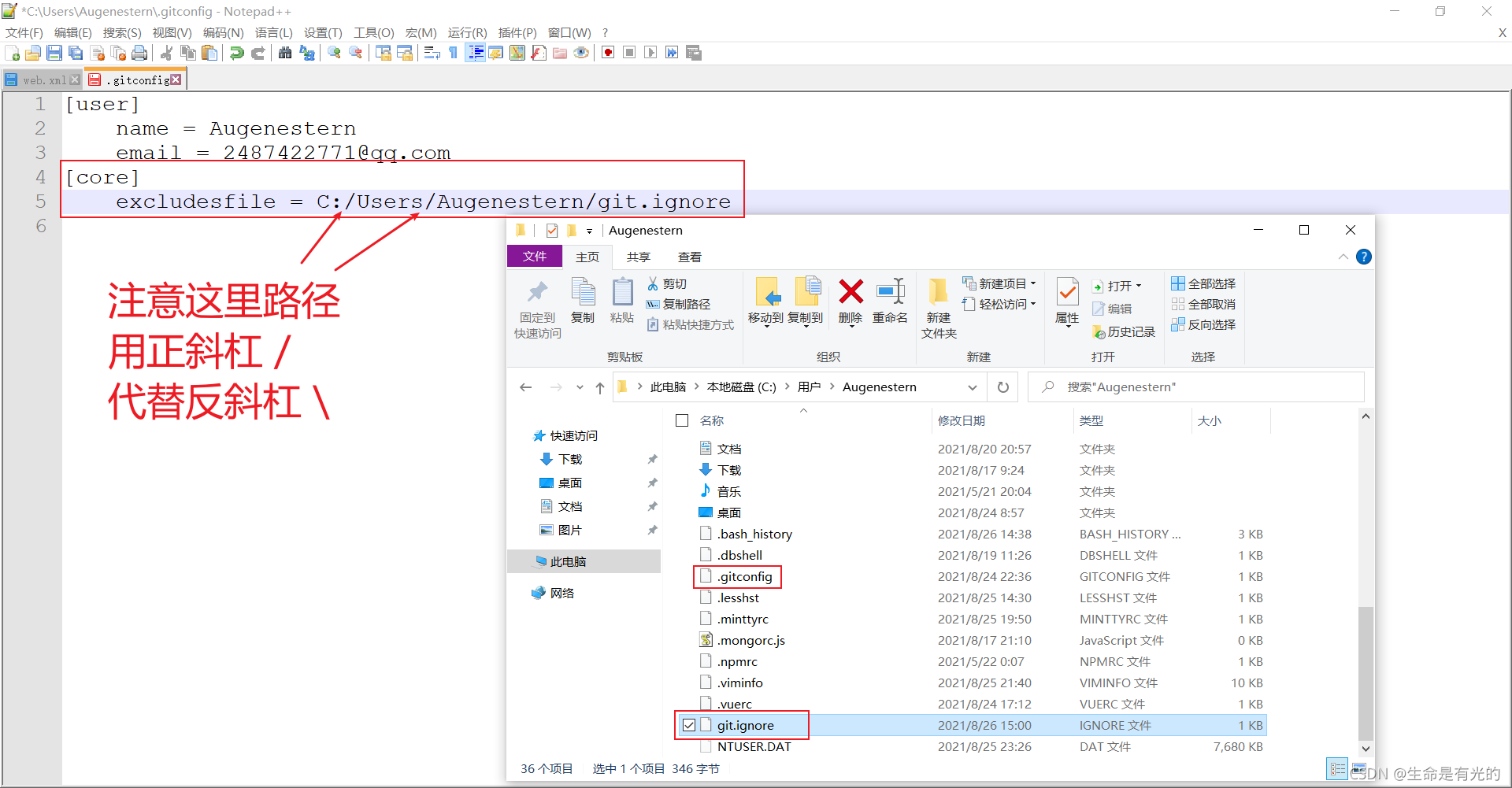Click 用户 in the address breadcrumb

coord(809,387)
